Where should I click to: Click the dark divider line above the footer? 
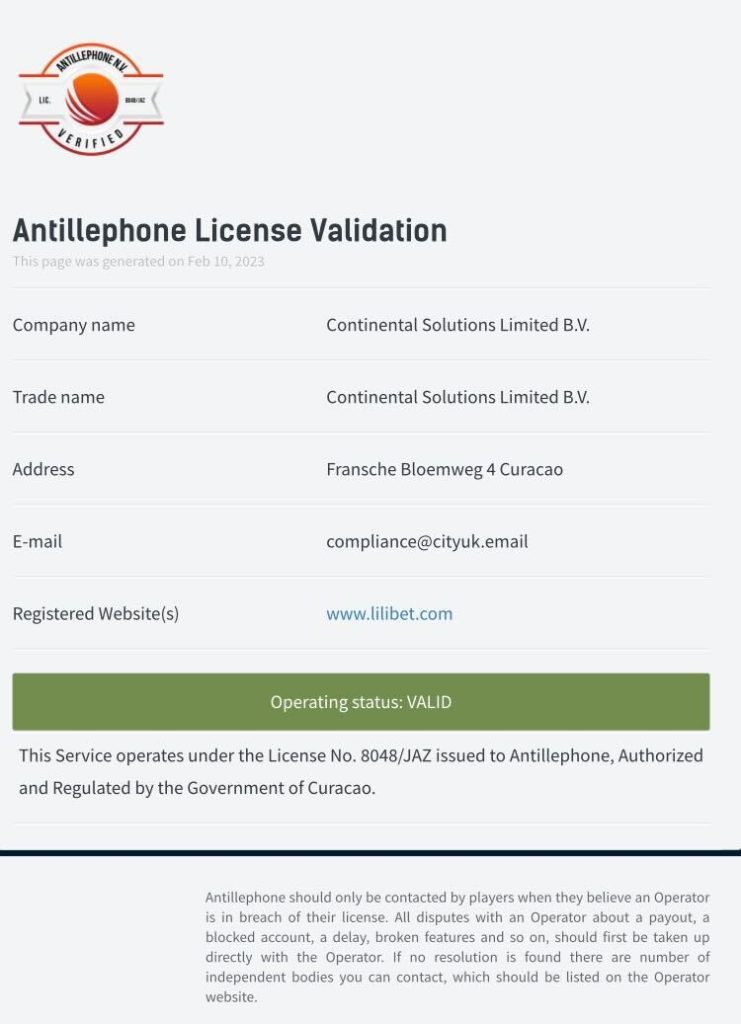tap(370, 852)
